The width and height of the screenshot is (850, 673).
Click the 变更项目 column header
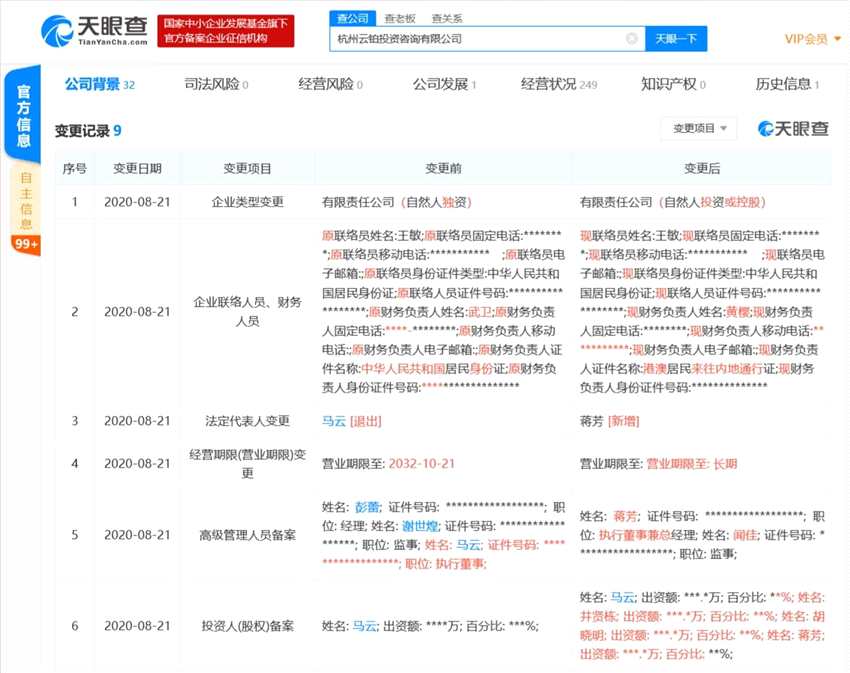247,169
